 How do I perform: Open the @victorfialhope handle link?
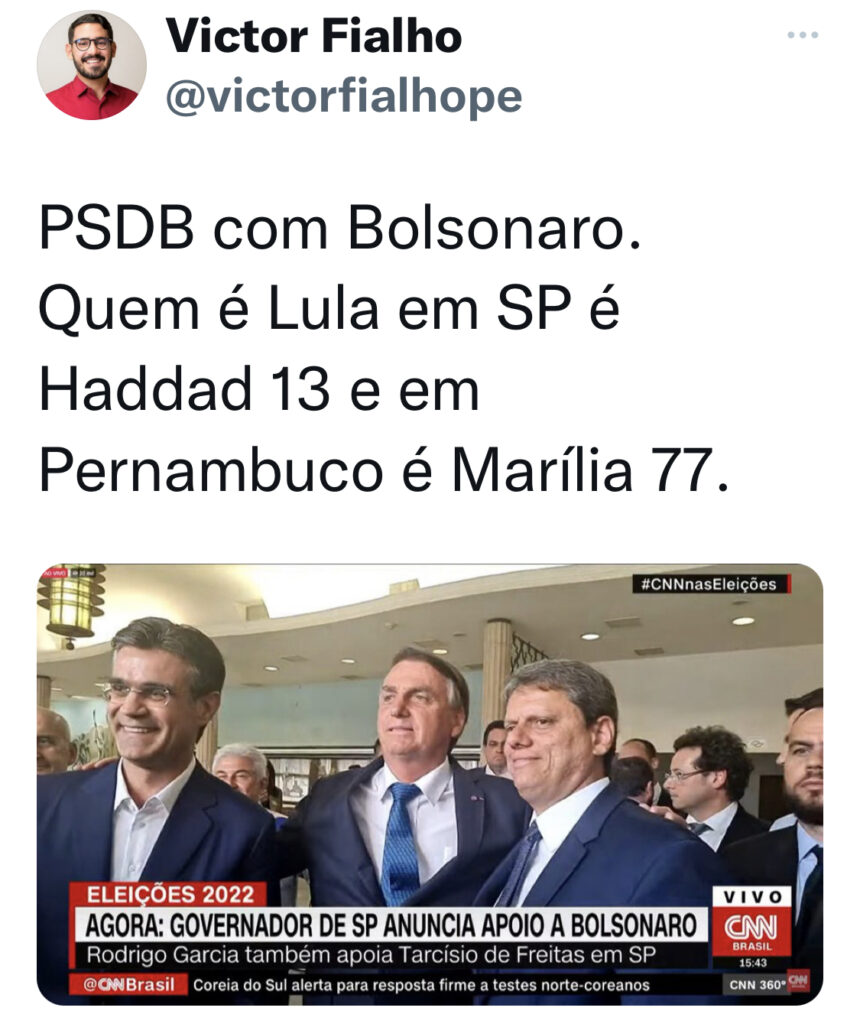coord(344,97)
